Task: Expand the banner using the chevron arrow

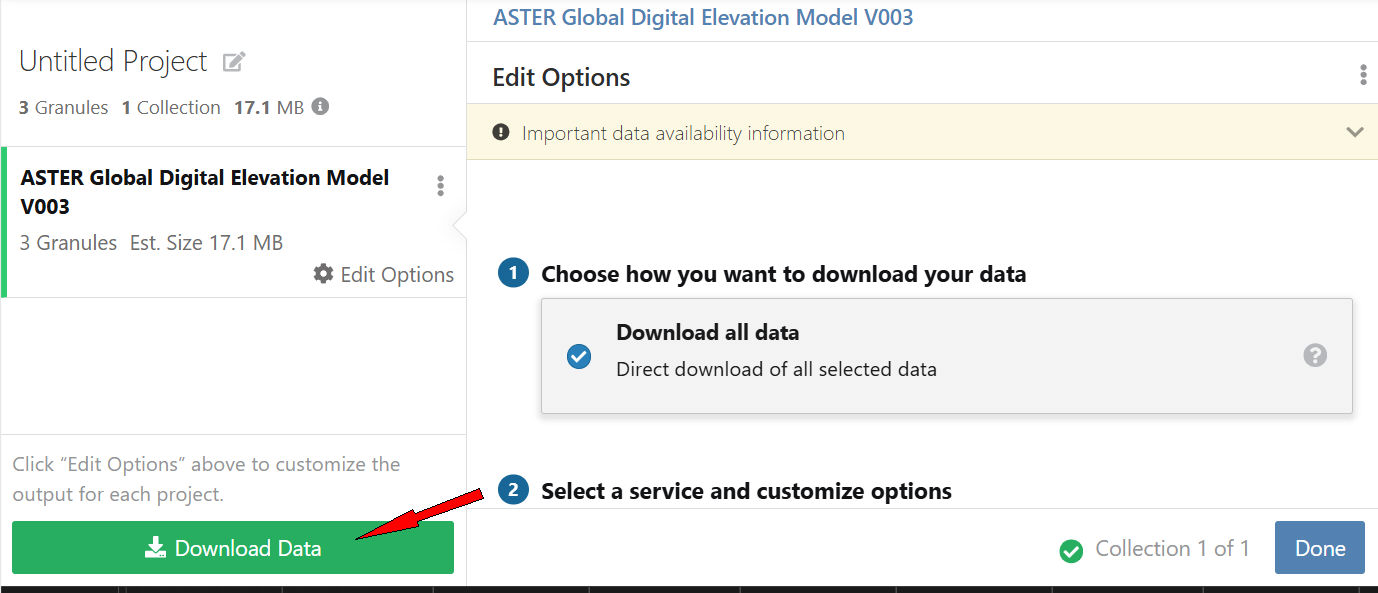Action: 1355,132
